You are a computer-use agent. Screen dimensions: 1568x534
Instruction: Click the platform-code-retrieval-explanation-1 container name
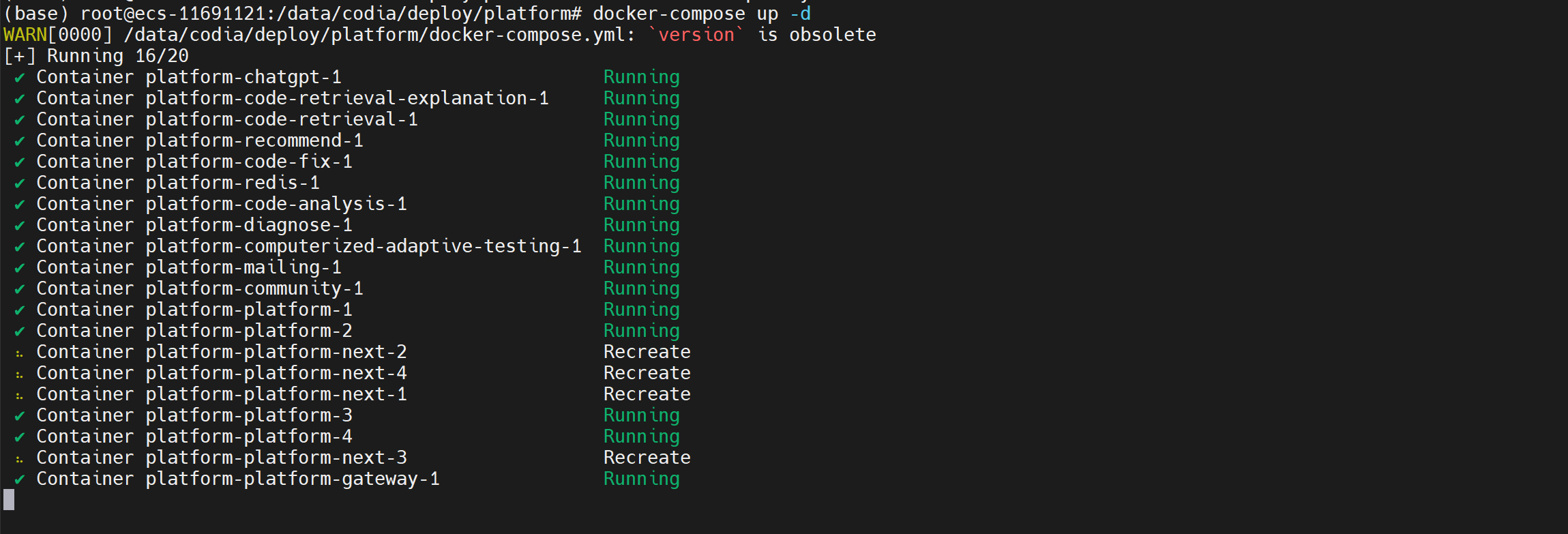click(x=346, y=98)
